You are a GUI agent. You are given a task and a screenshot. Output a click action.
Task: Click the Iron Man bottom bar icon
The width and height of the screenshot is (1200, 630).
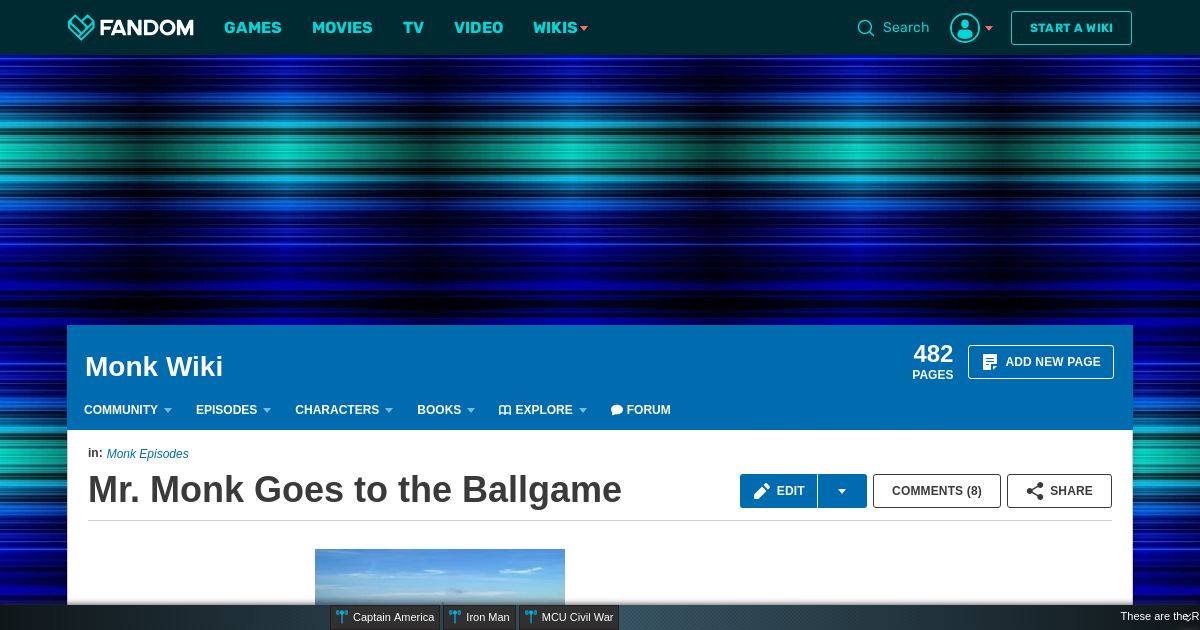point(455,617)
